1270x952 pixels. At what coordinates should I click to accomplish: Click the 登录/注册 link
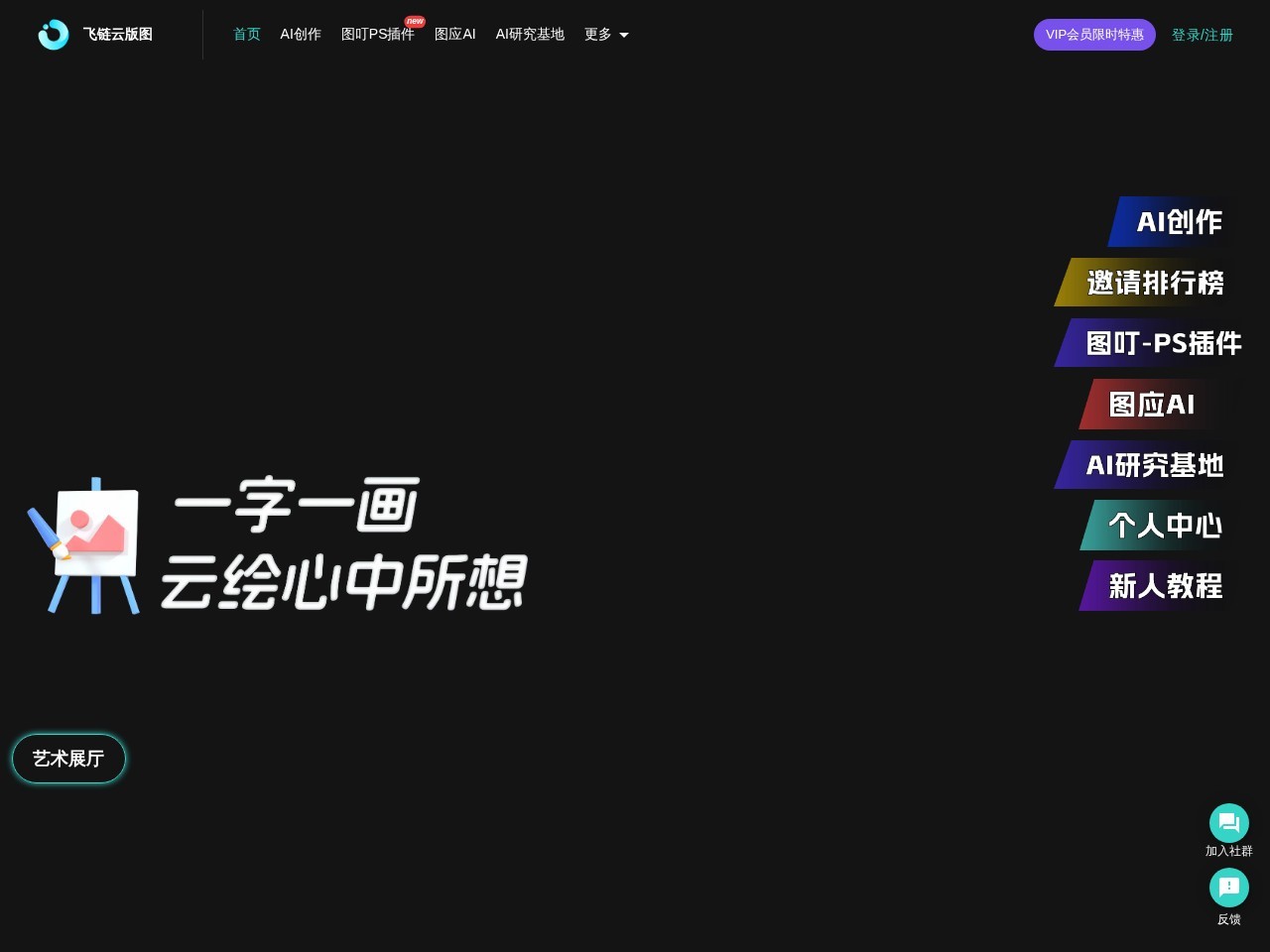pyautogui.click(x=1202, y=34)
